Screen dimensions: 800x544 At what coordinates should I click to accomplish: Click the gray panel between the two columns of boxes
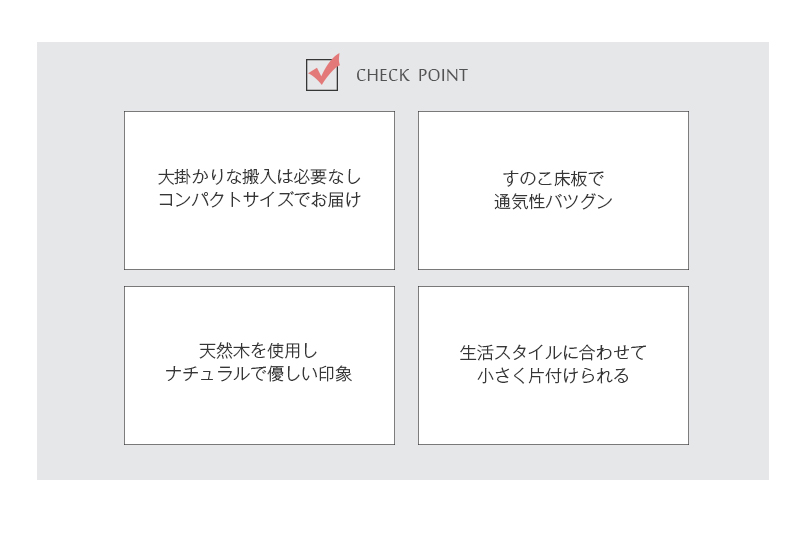pyautogui.click(x=406, y=278)
